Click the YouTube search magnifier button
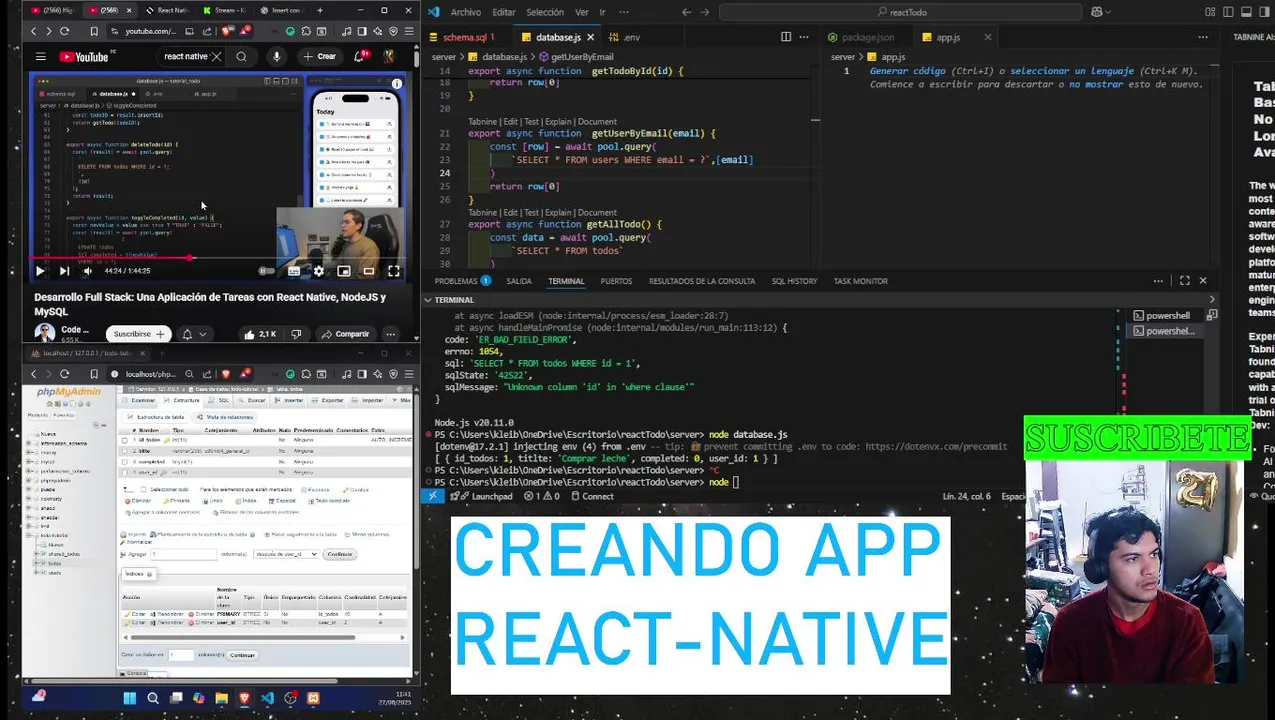 (x=241, y=57)
